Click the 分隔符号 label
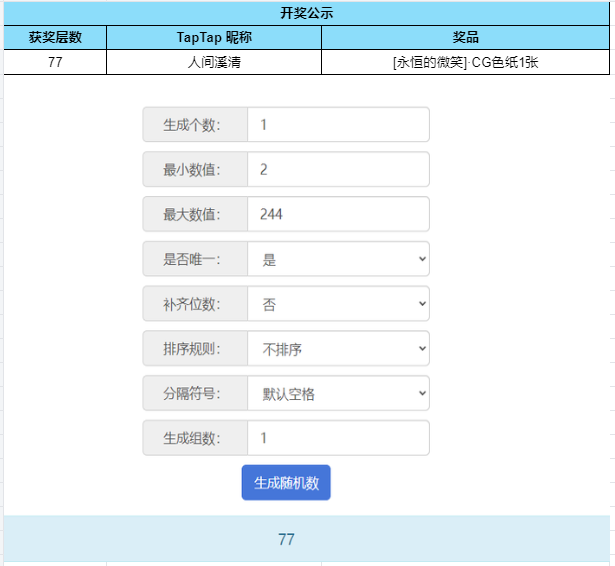 pyautogui.click(x=195, y=394)
